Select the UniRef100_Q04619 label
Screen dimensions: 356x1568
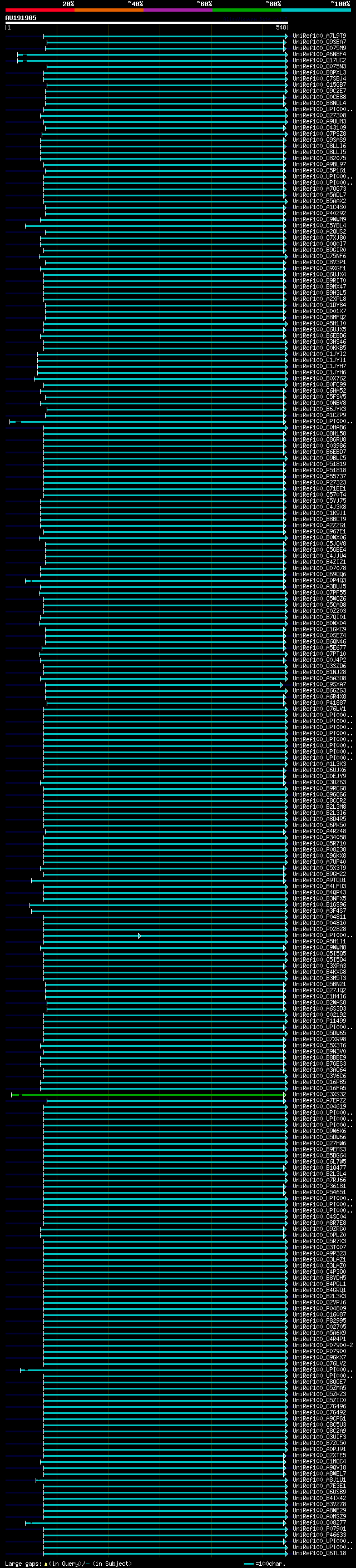pos(319,1107)
